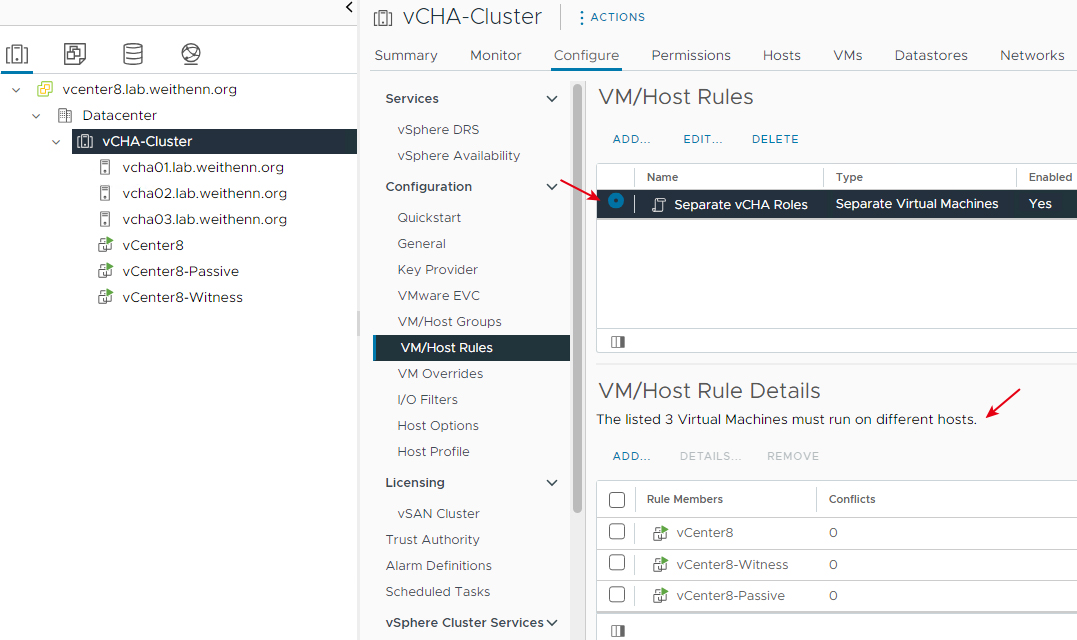This screenshot has width=1077, height=640.
Task: Check the vCenter8-Passive rule member checkbox
Action: pyautogui.click(x=617, y=594)
